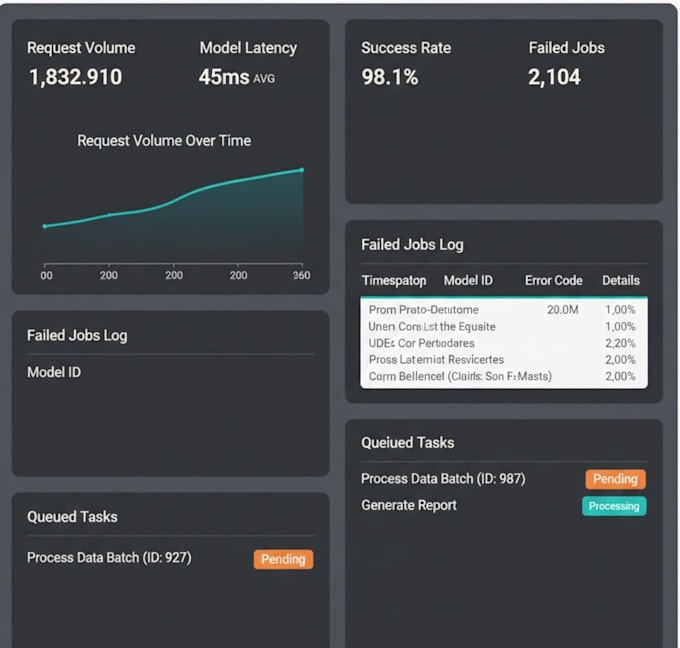Click the last data point on volume chart
The height and width of the screenshot is (648, 680).
302,170
